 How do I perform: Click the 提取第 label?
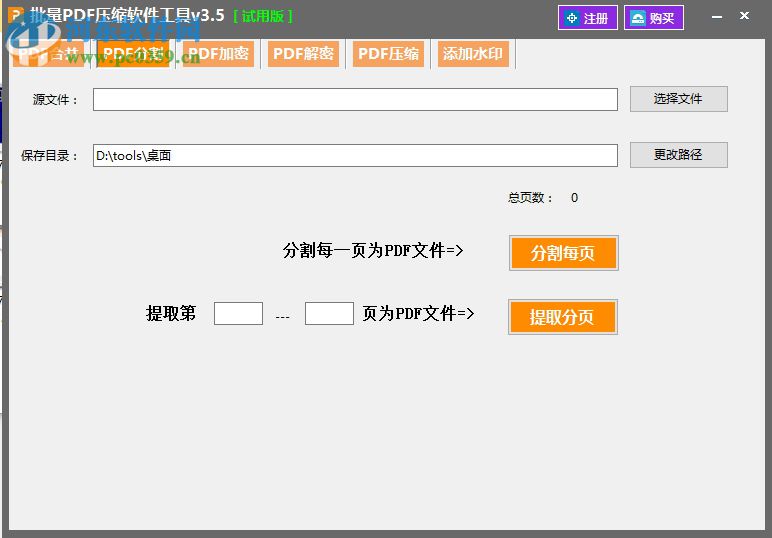171,314
